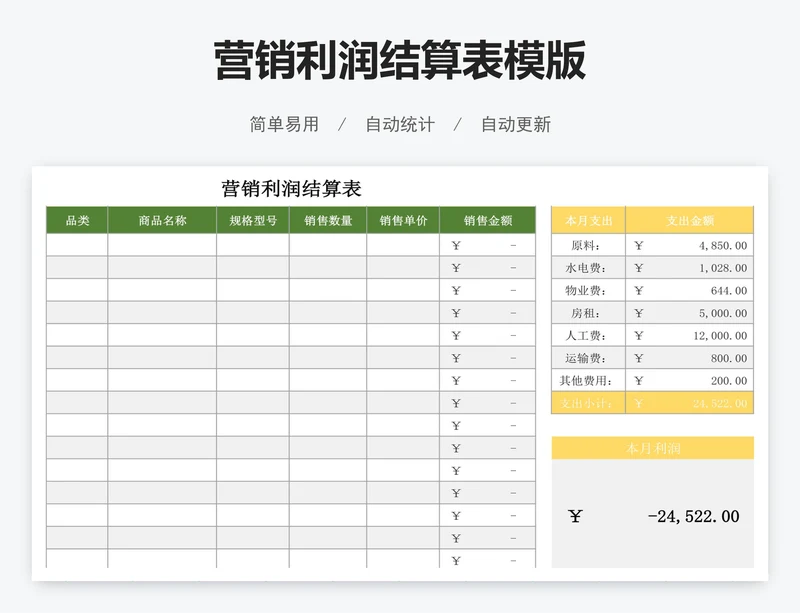800x613 pixels.
Task: Select the -24,522.00 profit value
Action: [x=693, y=517]
